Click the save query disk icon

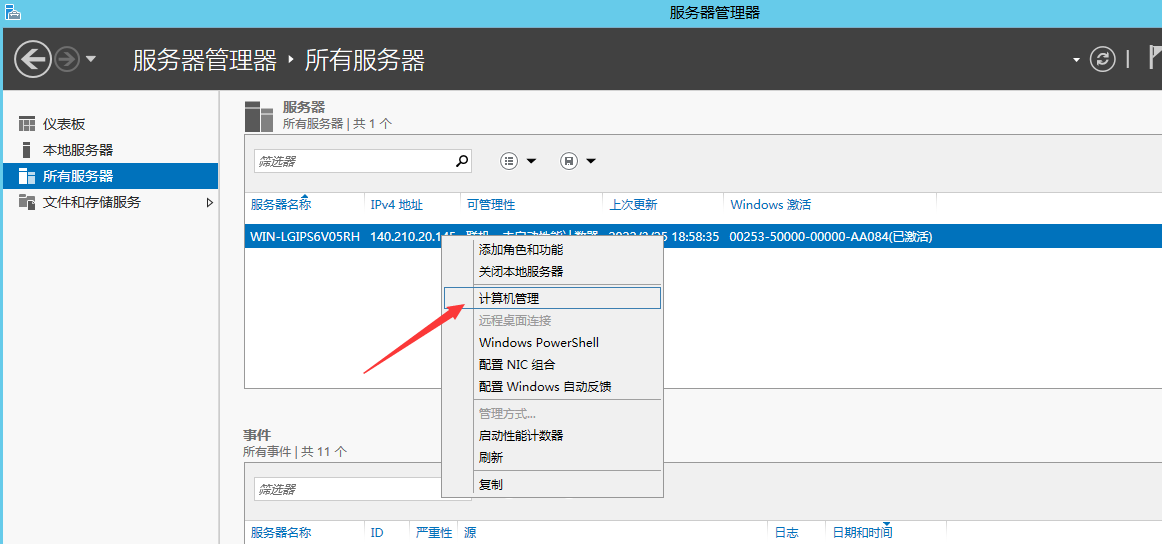[569, 161]
